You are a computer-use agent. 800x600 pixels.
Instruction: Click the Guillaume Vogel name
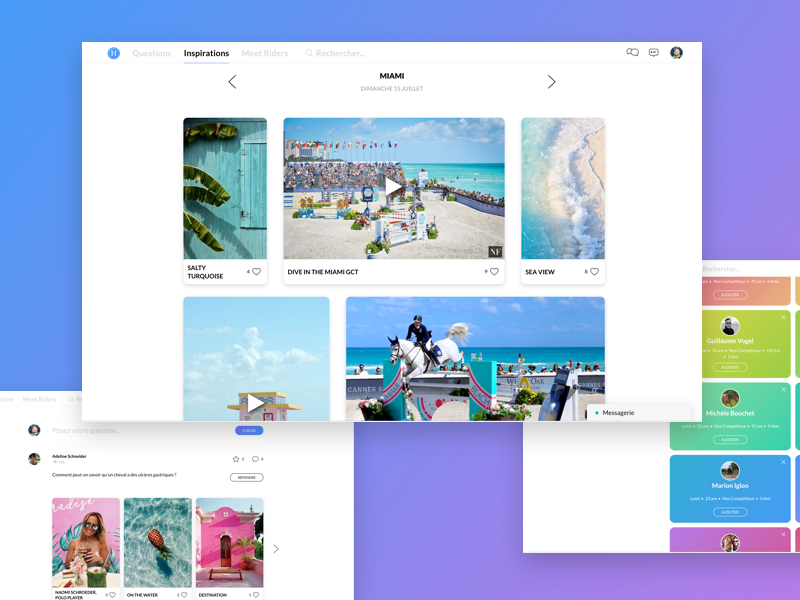[x=730, y=341]
